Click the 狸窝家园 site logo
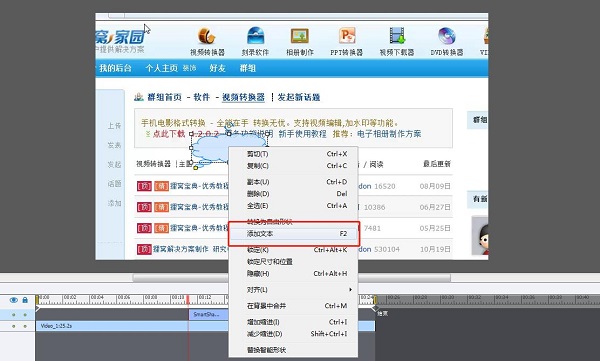The height and width of the screenshot is (361, 600). click(x=121, y=37)
